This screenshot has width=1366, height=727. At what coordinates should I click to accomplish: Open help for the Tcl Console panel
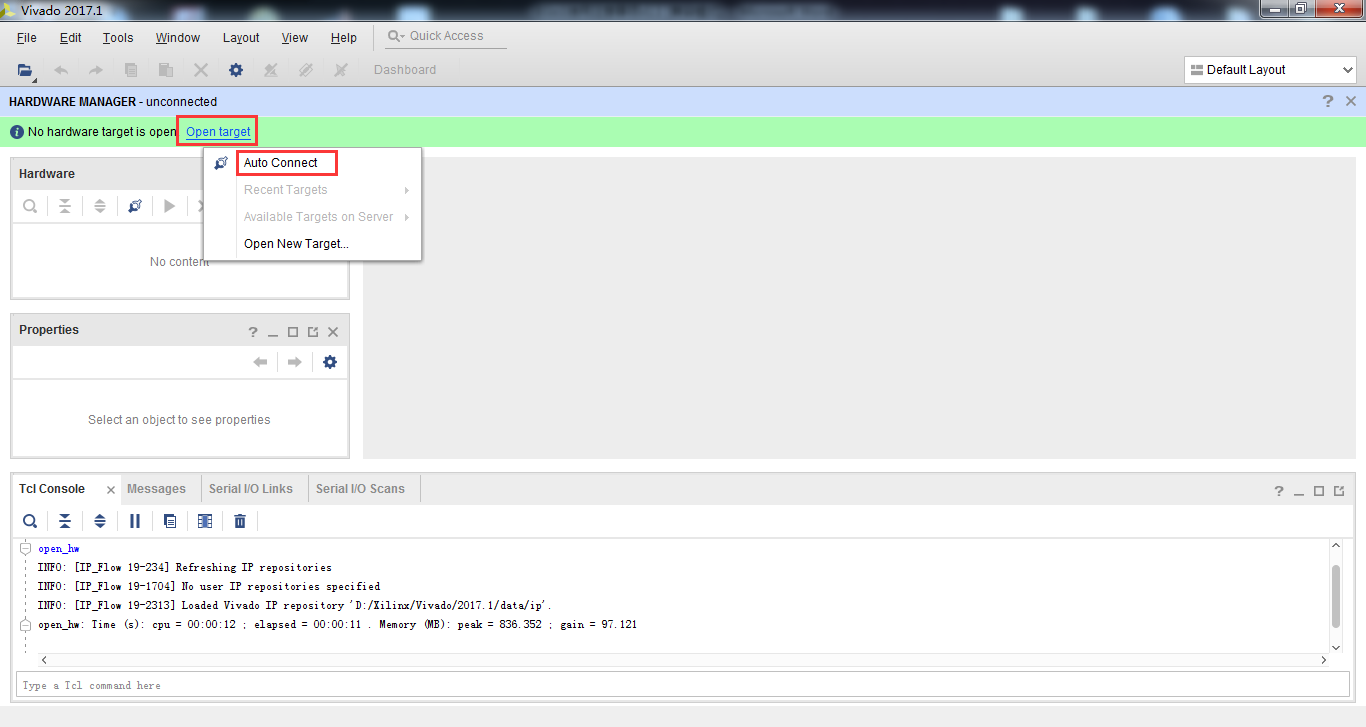[1279, 491]
